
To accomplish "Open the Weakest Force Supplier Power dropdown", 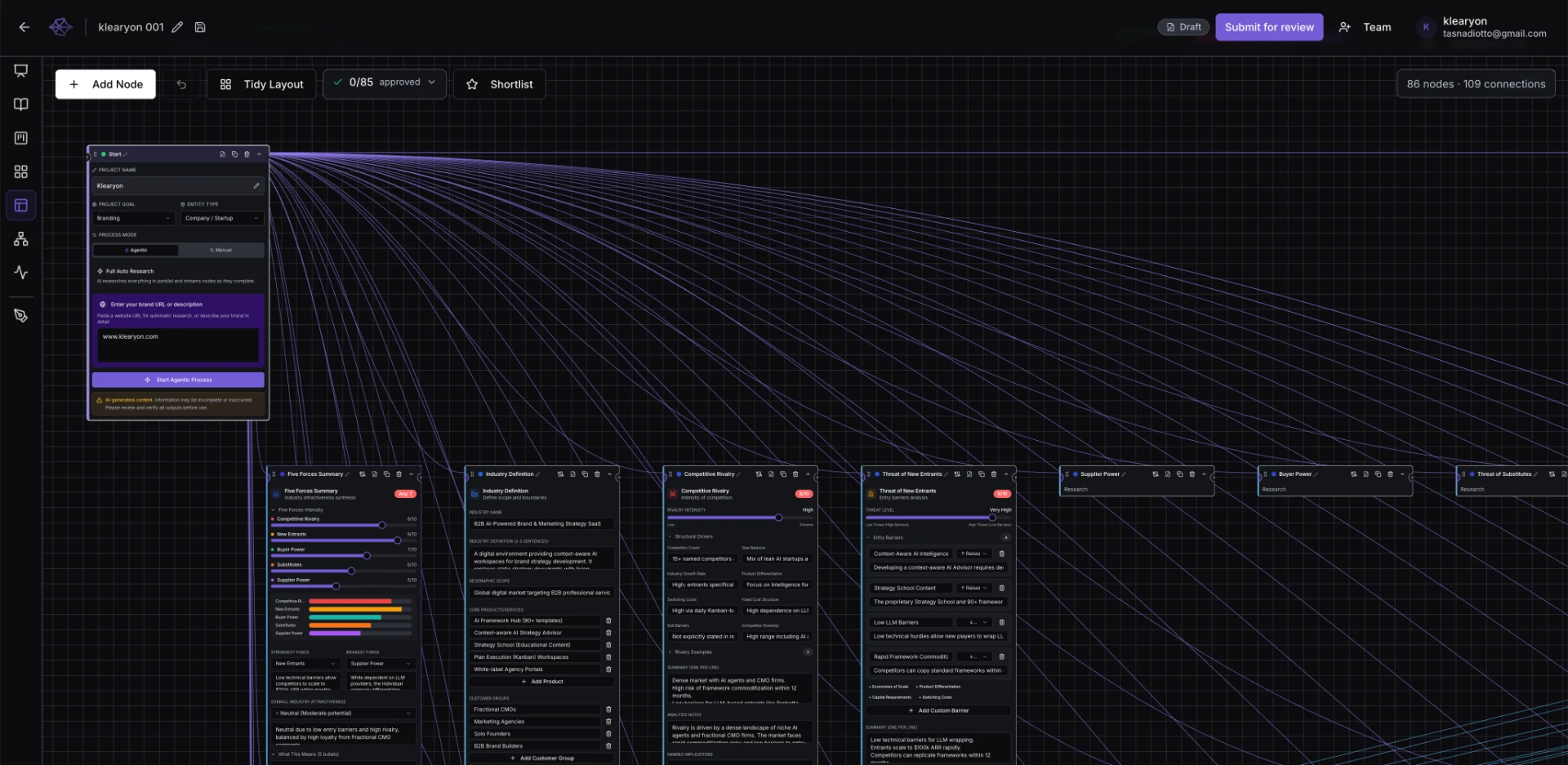I will coord(381,664).
